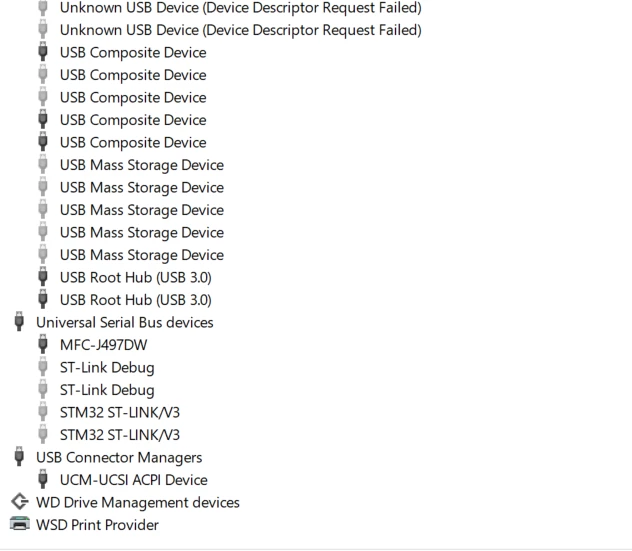Click the icon of the last USB Root Hub
The height and width of the screenshot is (551, 632).
click(x=42, y=299)
